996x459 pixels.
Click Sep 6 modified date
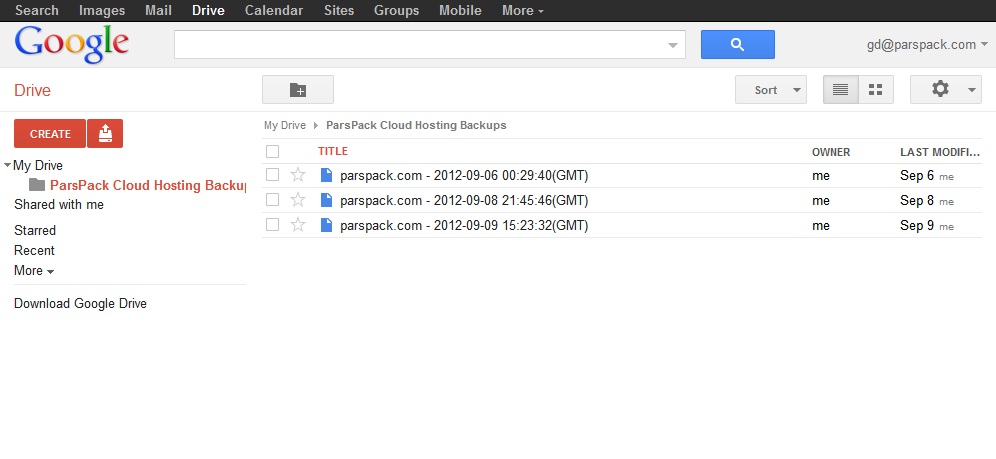(x=917, y=175)
